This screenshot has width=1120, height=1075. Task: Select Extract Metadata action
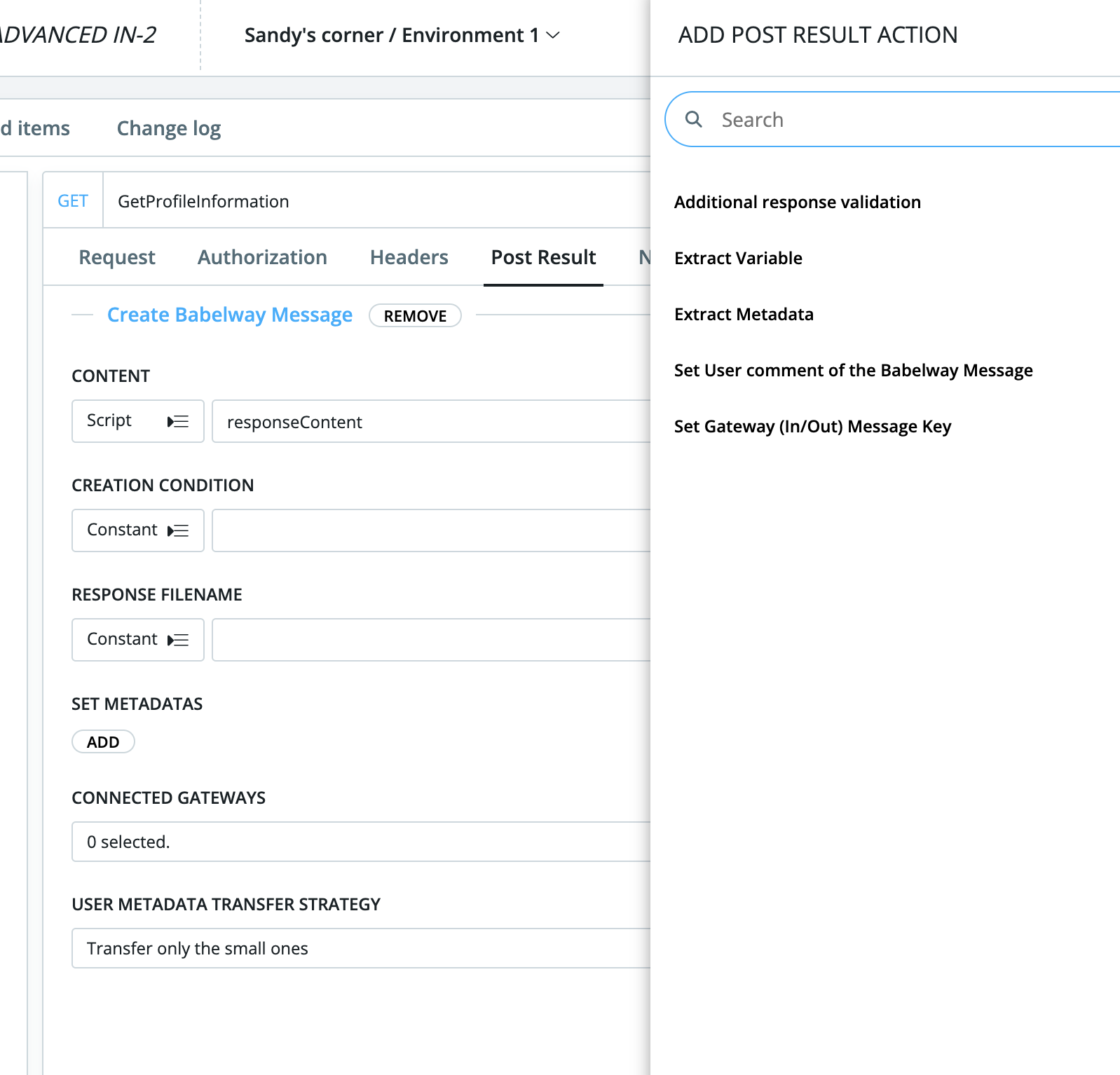click(744, 314)
